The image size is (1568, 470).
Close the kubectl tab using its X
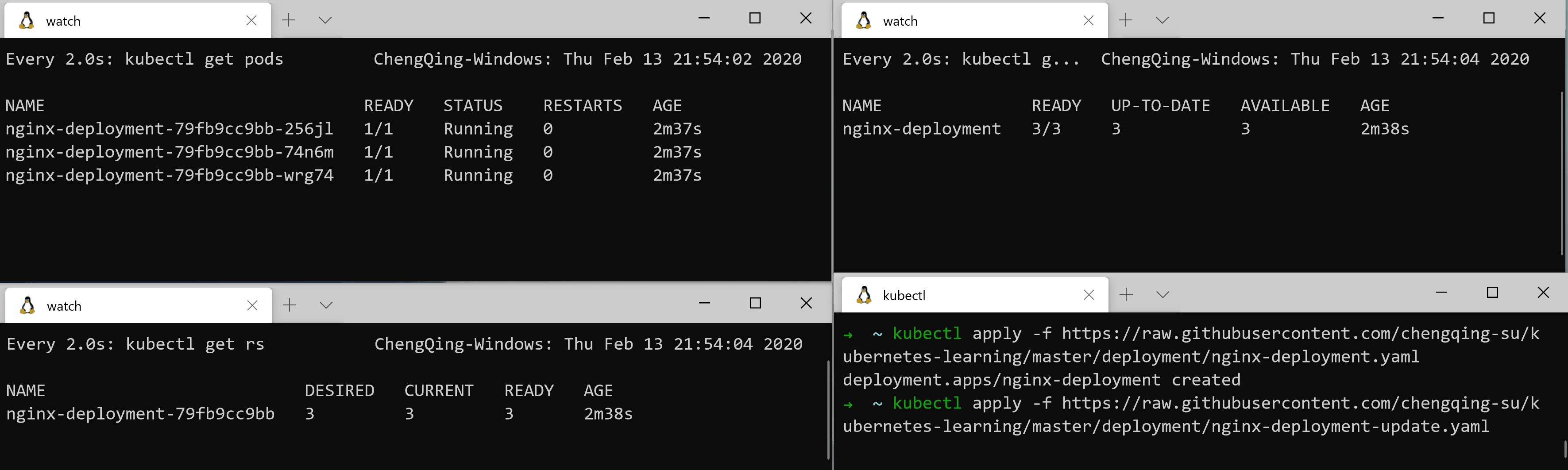tap(1089, 295)
